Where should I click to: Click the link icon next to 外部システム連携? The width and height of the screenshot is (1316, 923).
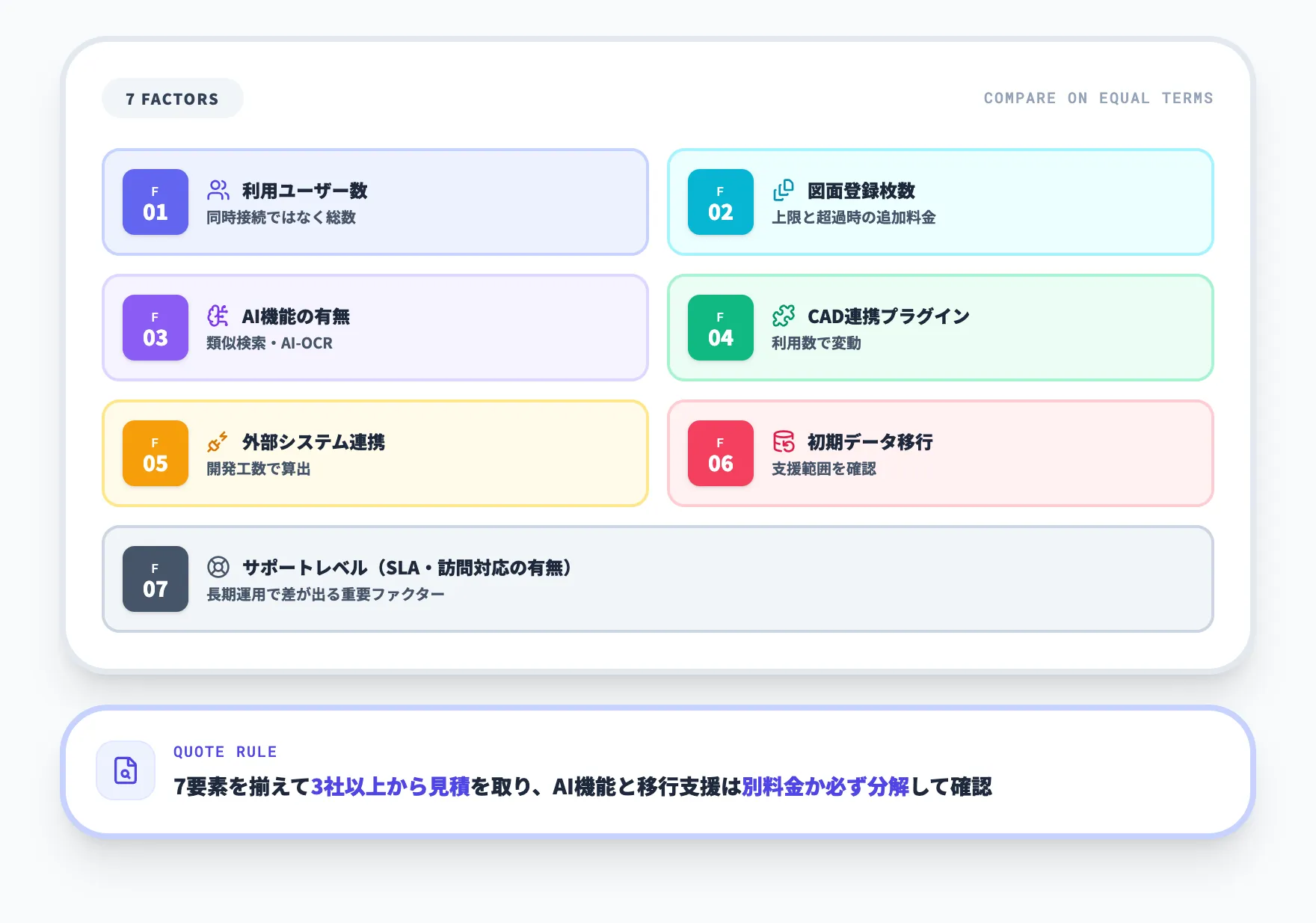pyautogui.click(x=218, y=441)
